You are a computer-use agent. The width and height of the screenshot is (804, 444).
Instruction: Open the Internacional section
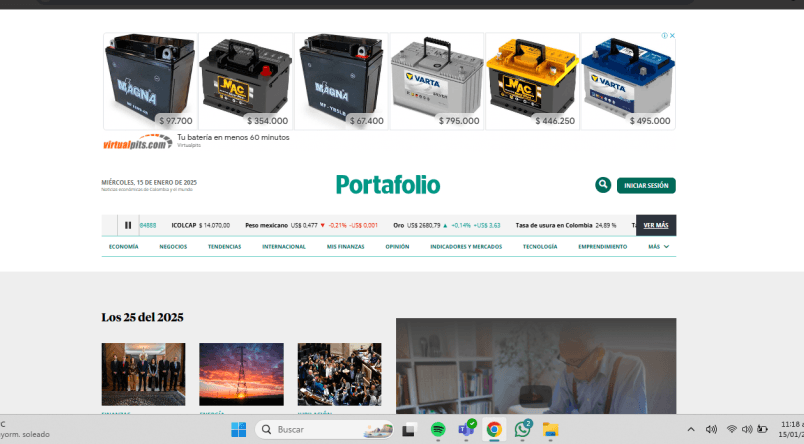(284, 247)
